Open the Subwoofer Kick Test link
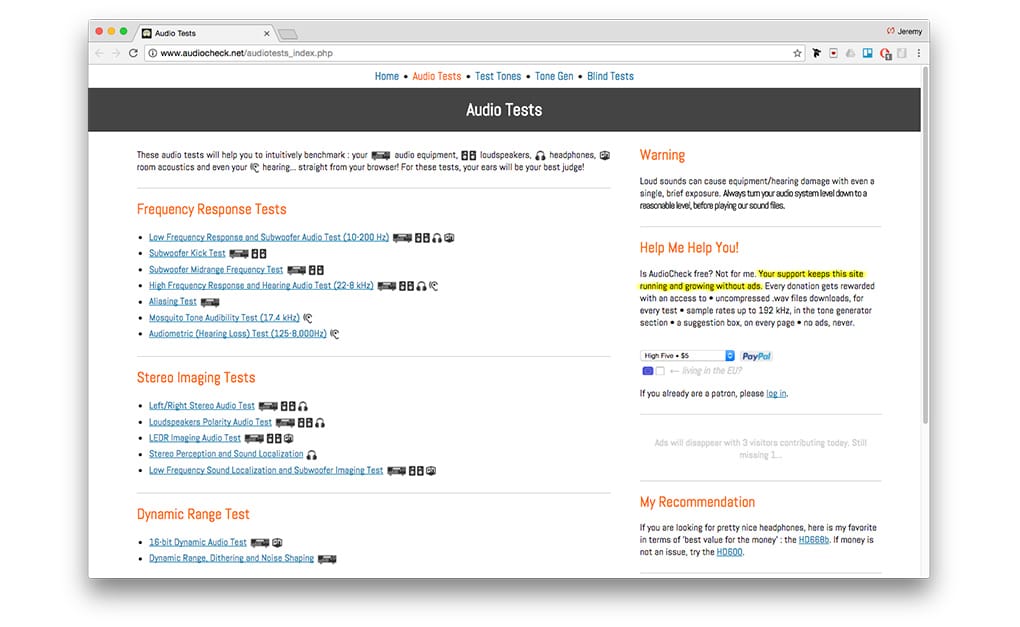The width and height of the screenshot is (1020, 627). tap(187, 254)
